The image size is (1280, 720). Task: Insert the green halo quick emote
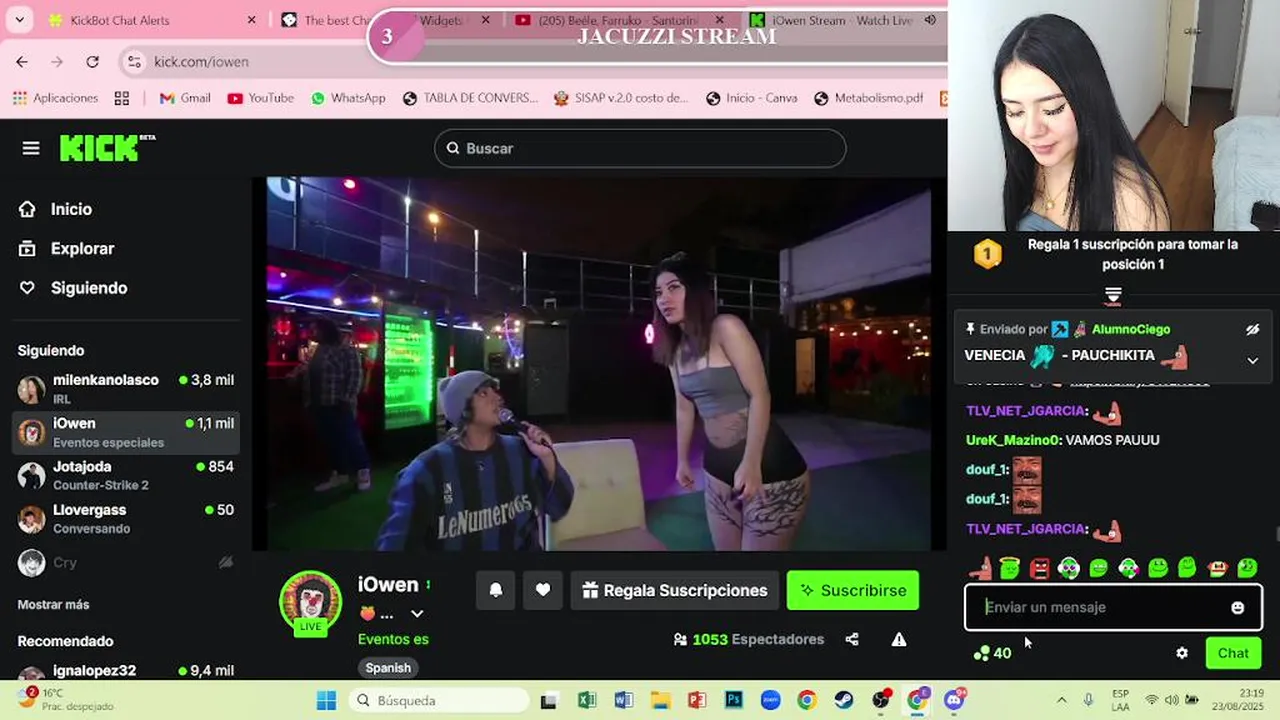(1010, 568)
